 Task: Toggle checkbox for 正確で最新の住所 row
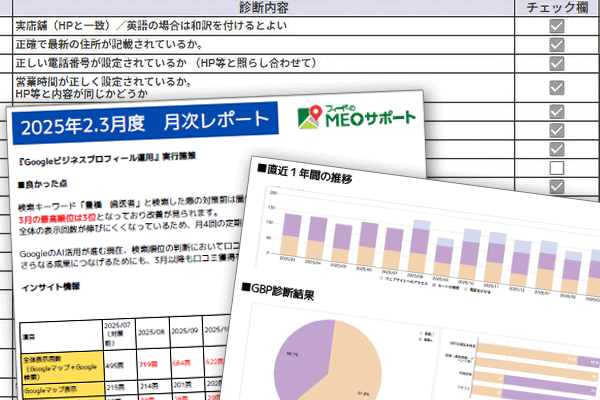(557, 45)
